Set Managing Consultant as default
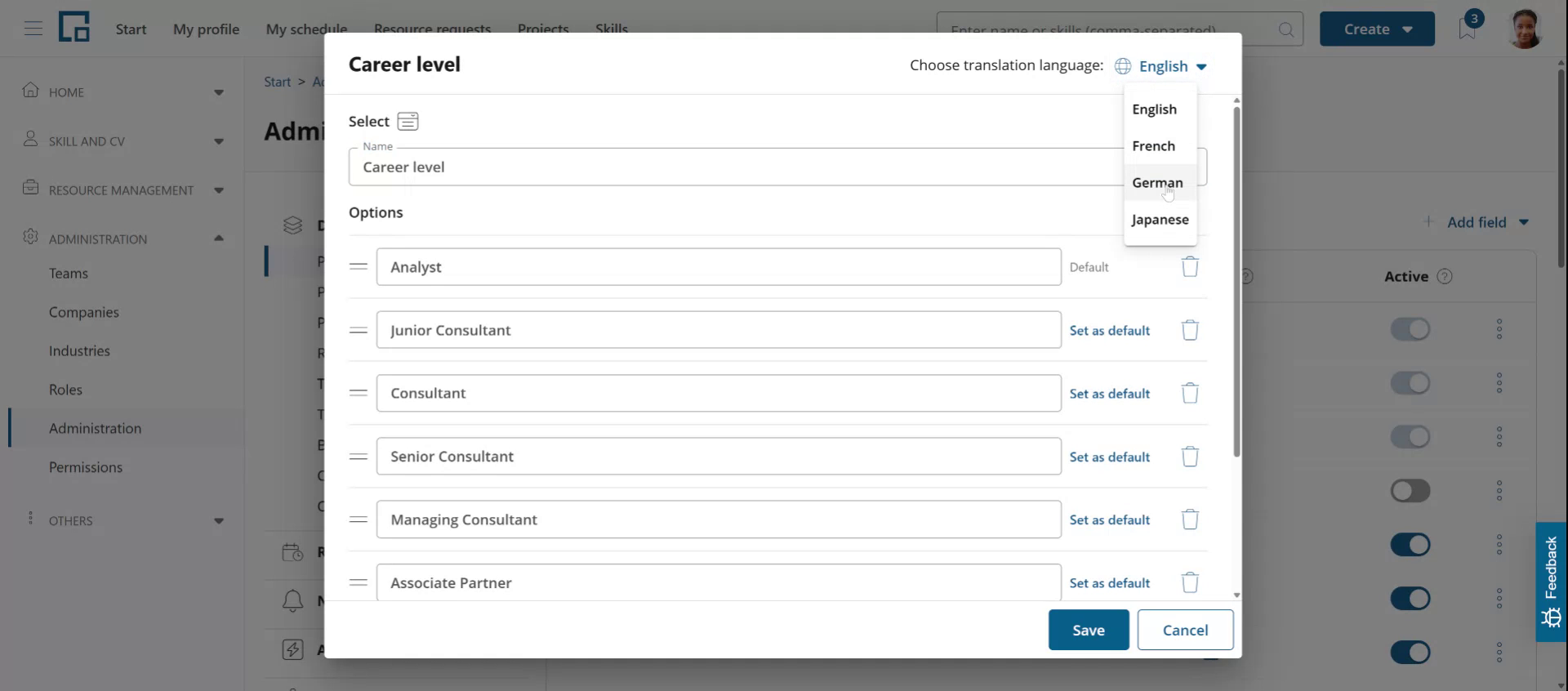The width and height of the screenshot is (1568, 691). (1110, 520)
